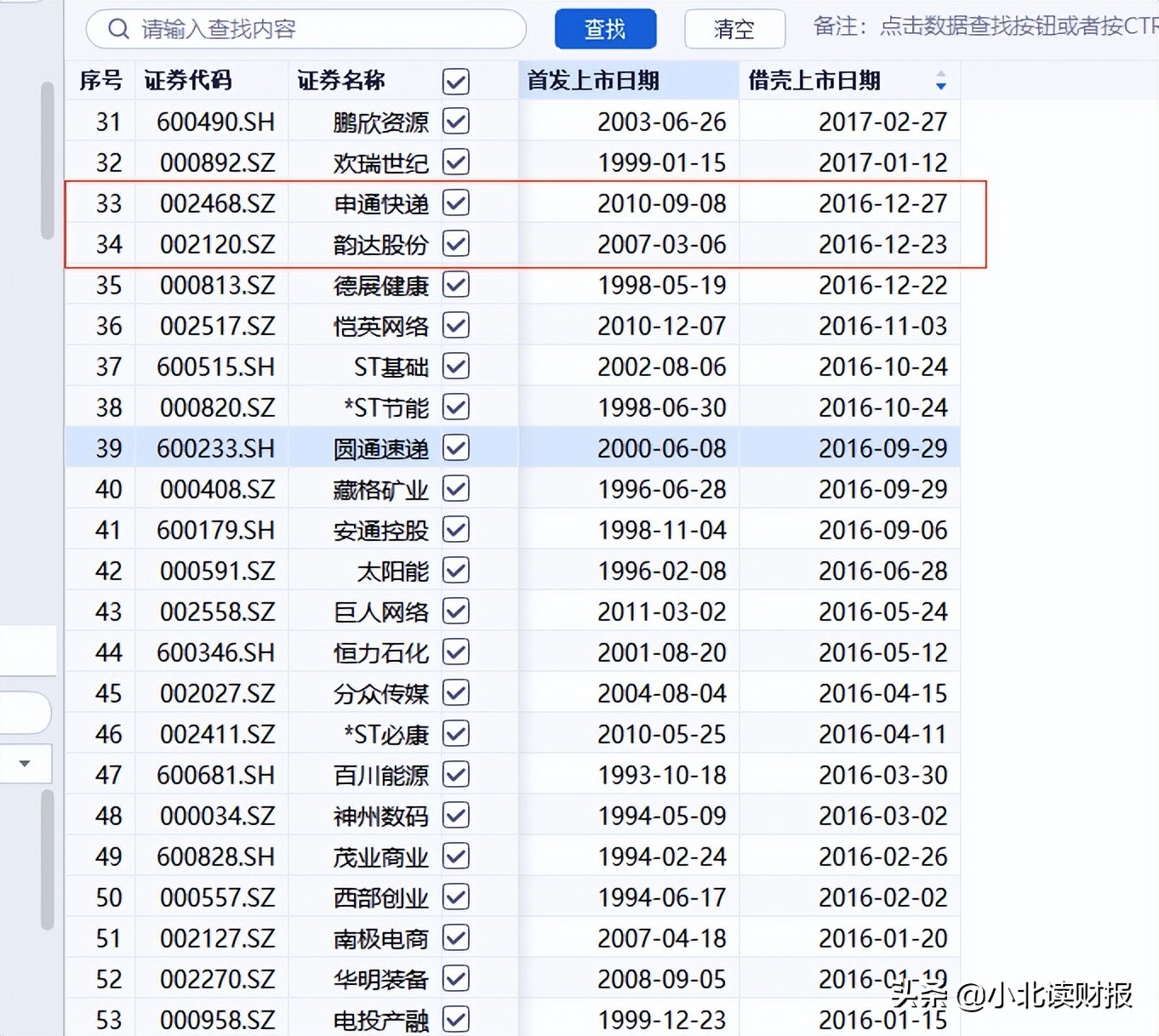This screenshot has width=1159, height=1036.
Task: Toggle the select-all checkbox in the 证券名称 header
Action: (x=456, y=81)
